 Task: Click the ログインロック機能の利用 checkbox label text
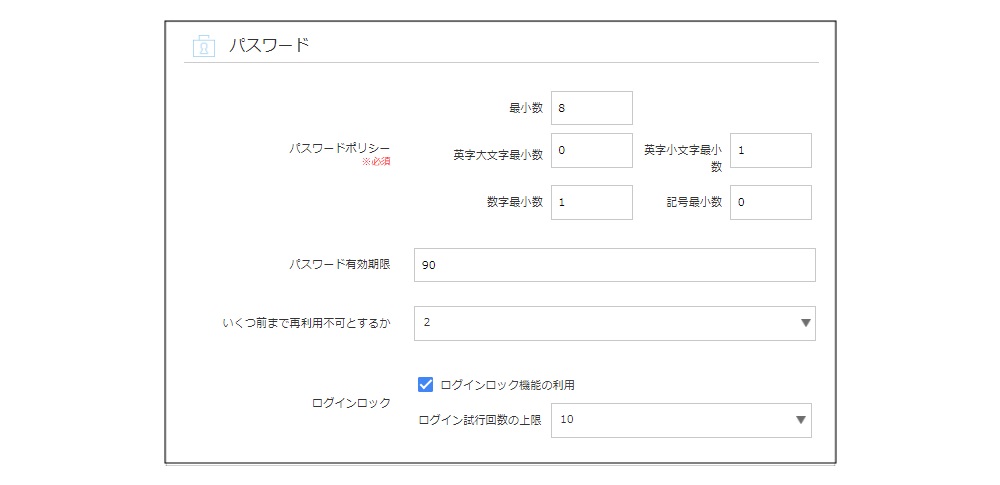[x=508, y=385]
